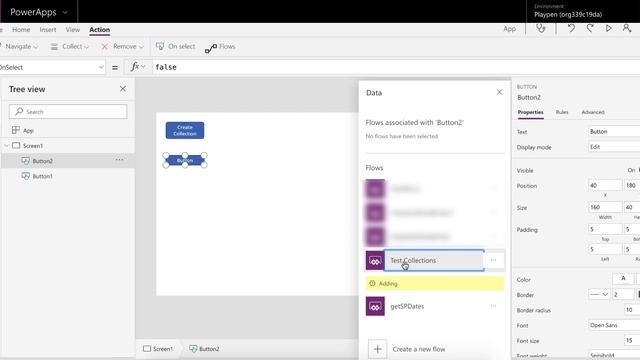The width and height of the screenshot is (640, 360).
Task: Open Test Collections more options ellipsis
Action: (x=493, y=260)
